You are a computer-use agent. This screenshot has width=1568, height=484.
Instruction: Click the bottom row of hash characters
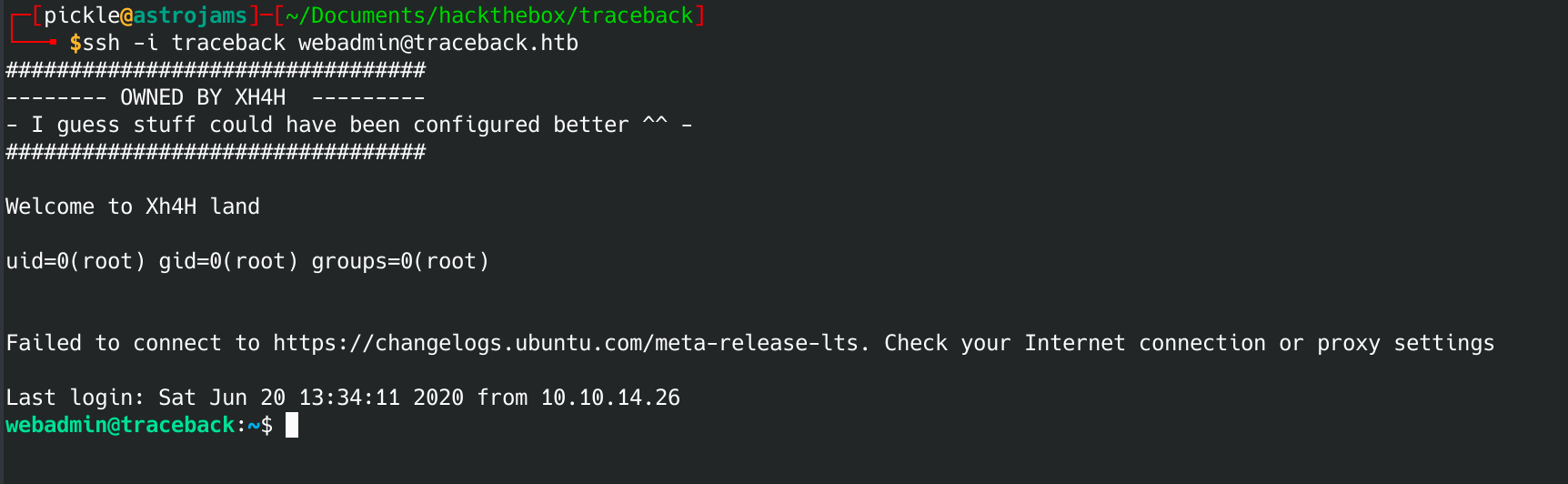tap(216, 152)
